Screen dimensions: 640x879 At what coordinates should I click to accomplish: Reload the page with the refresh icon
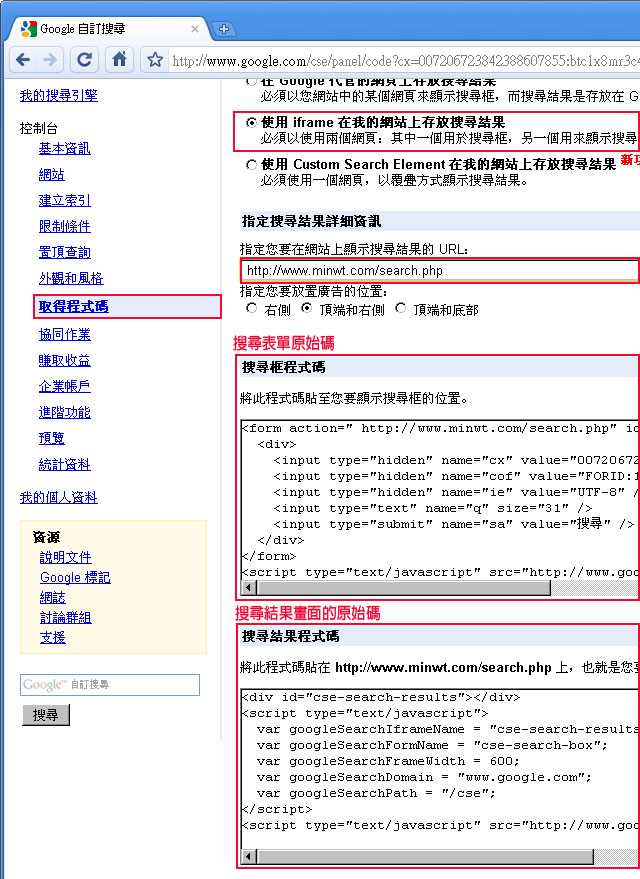click(85, 59)
